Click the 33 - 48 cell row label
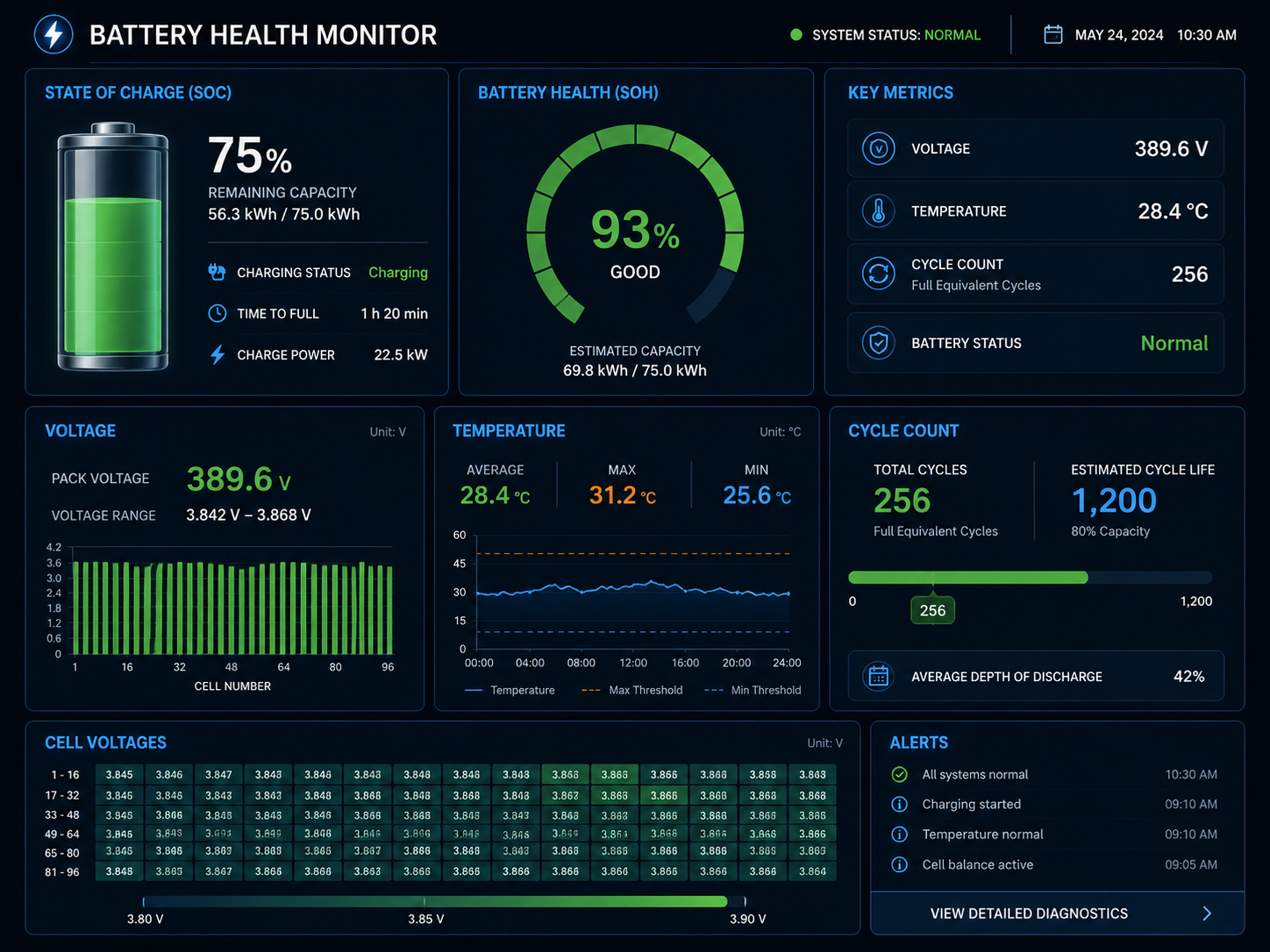 (62, 815)
